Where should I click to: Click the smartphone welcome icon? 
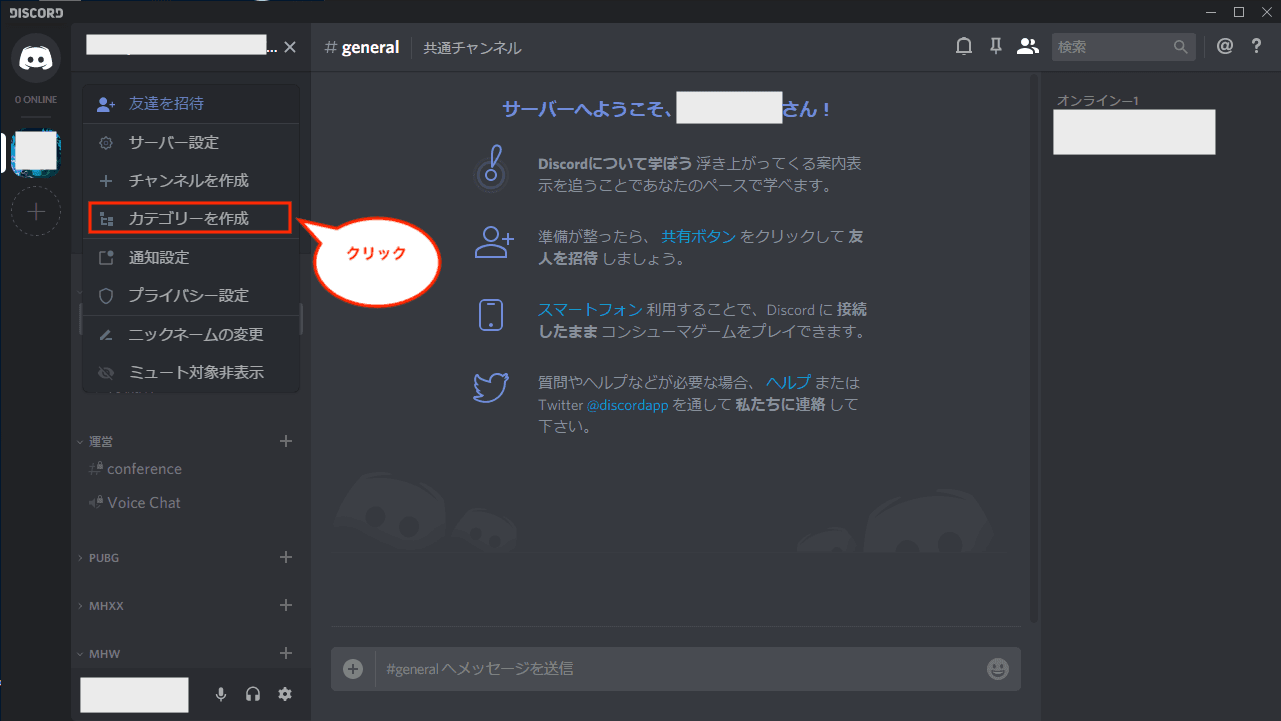491,314
